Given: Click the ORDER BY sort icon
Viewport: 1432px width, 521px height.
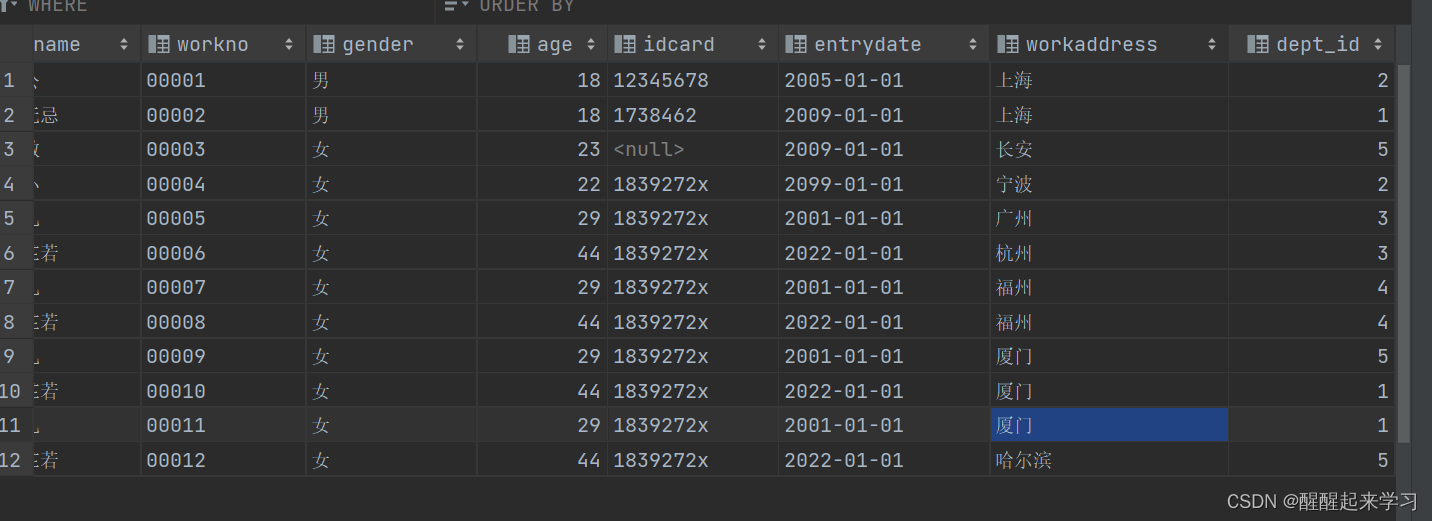Looking at the screenshot, I should [x=456, y=6].
